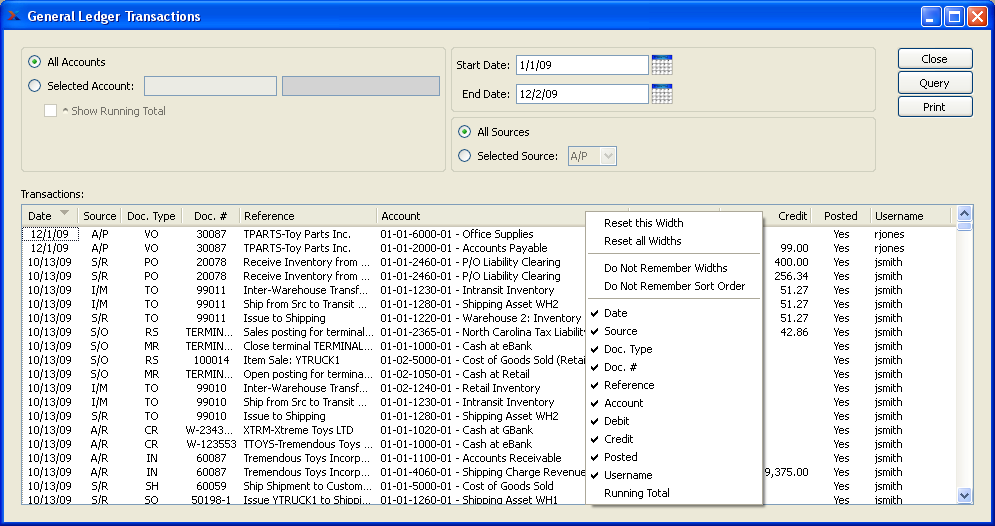Open the Start Date calendar picker
The width and height of the screenshot is (995, 526).
tap(661, 65)
